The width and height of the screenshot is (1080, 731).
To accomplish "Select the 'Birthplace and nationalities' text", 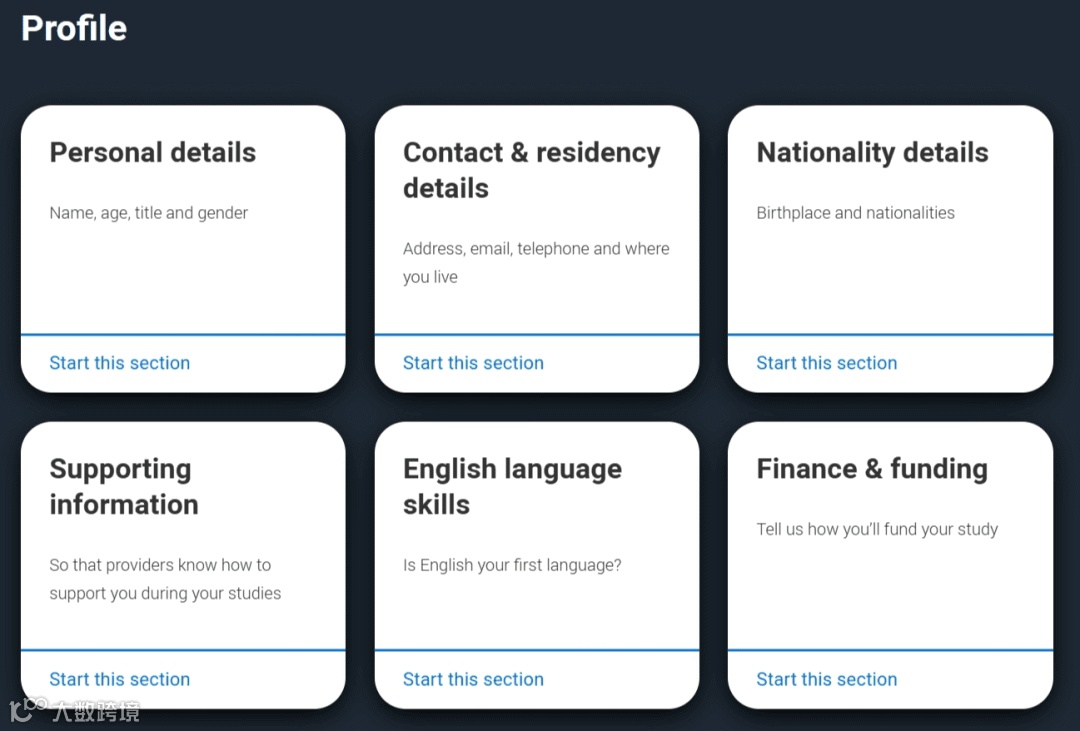I will pyautogui.click(x=855, y=213).
